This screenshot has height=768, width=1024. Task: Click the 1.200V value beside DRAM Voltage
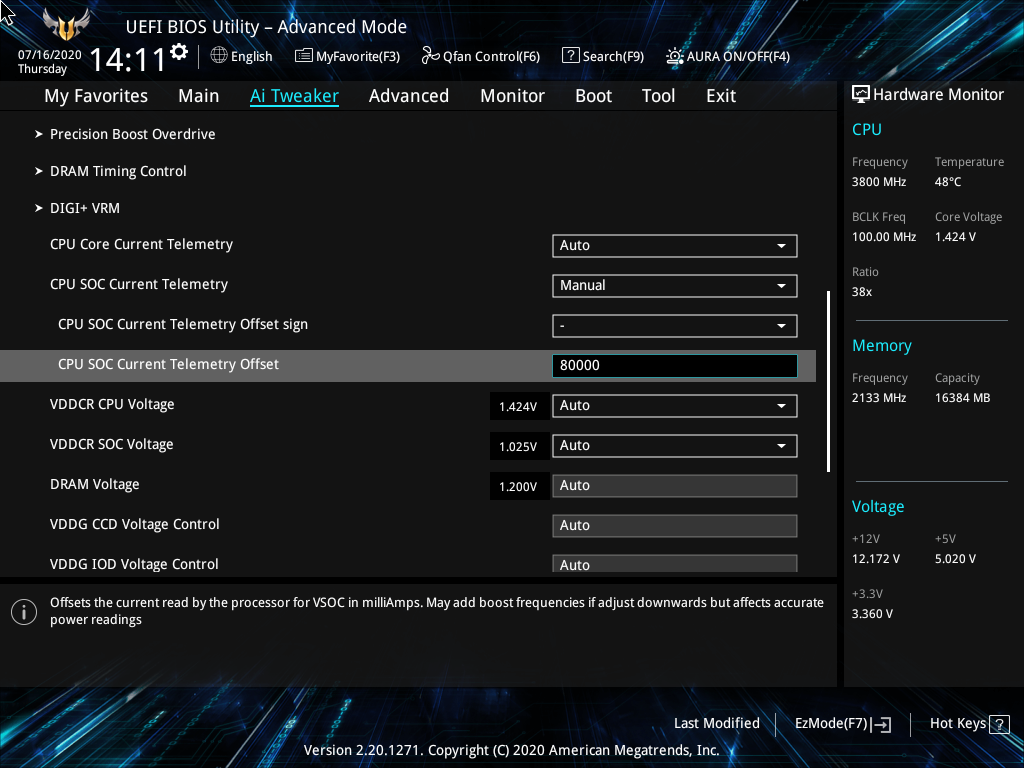pyautogui.click(x=518, y=486)
